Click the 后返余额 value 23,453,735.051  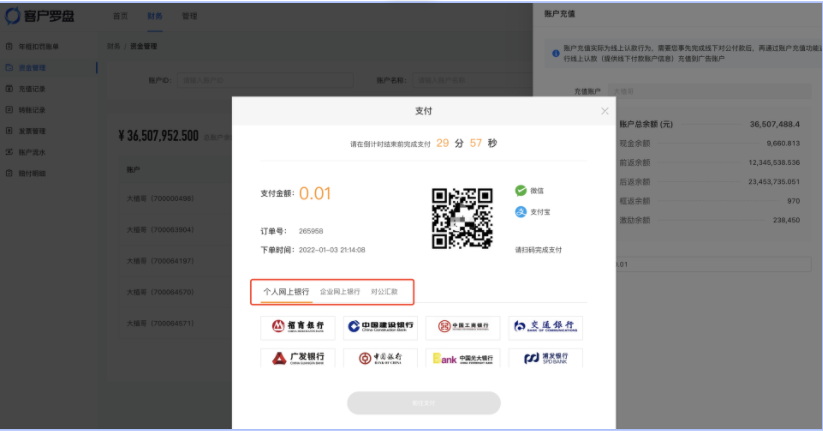pos(774,182)
